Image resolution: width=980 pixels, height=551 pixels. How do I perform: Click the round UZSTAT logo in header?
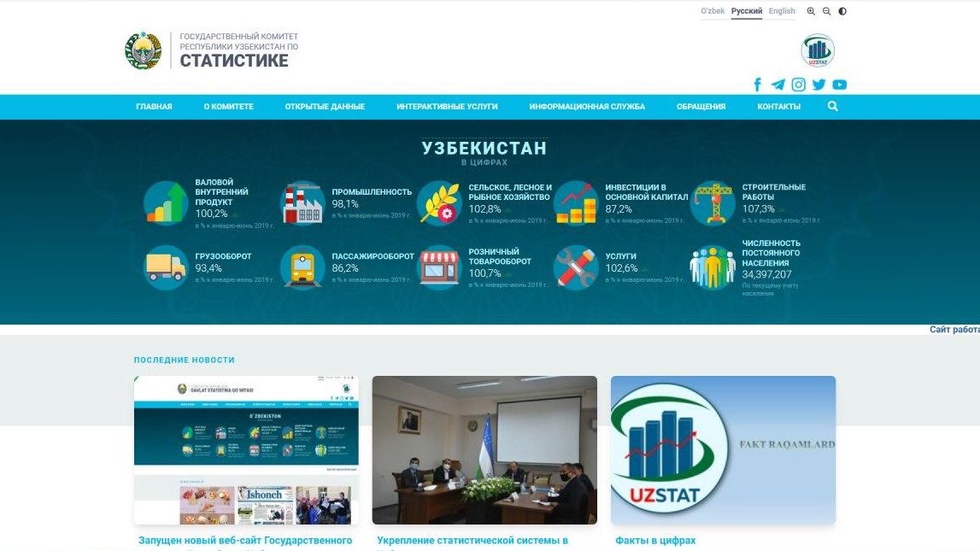pos(817,50)
